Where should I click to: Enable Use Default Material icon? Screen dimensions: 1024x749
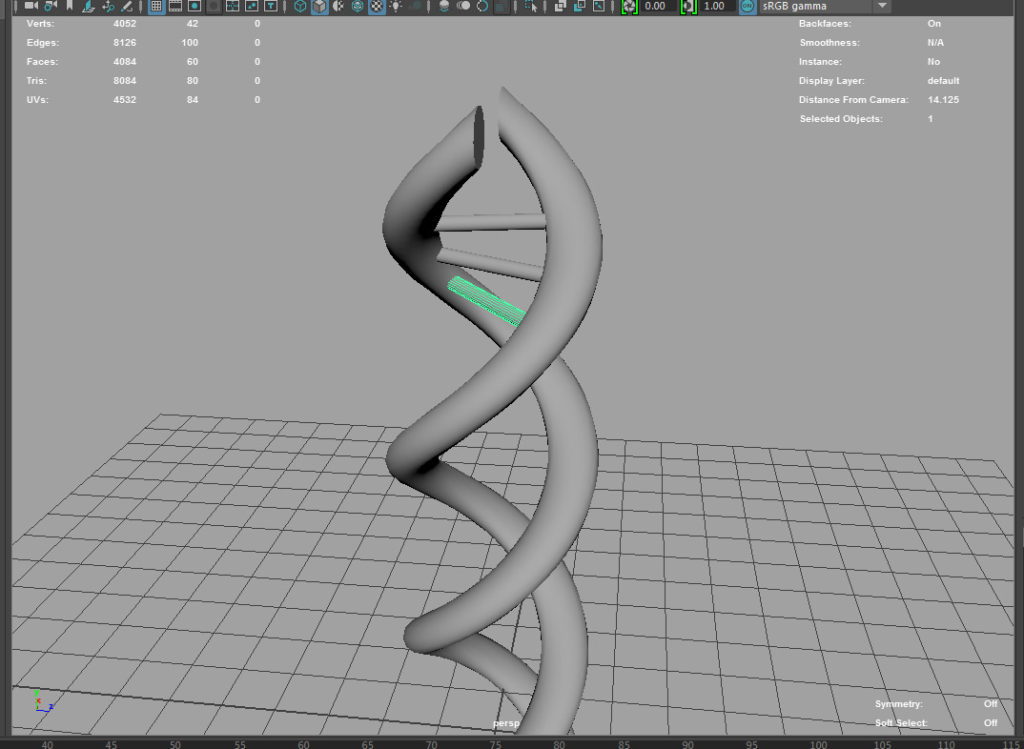click(x=338, y=6)
